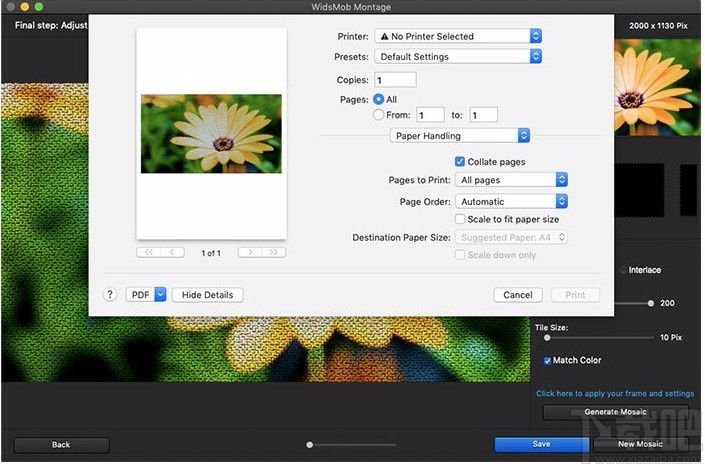Click the New Mosaic button
The image size is (705, 464).
[x=640, y=444]
